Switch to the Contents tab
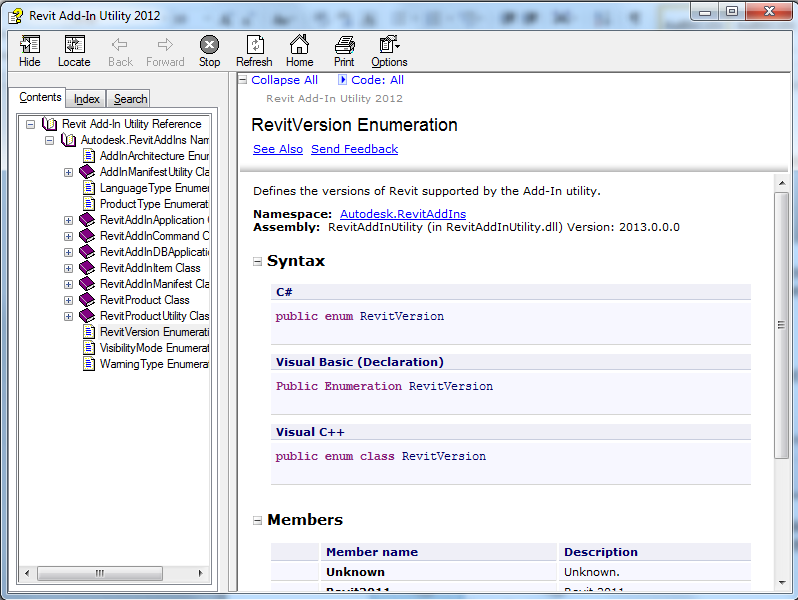This screenshot has width=798, height=600. coord(40,97)
